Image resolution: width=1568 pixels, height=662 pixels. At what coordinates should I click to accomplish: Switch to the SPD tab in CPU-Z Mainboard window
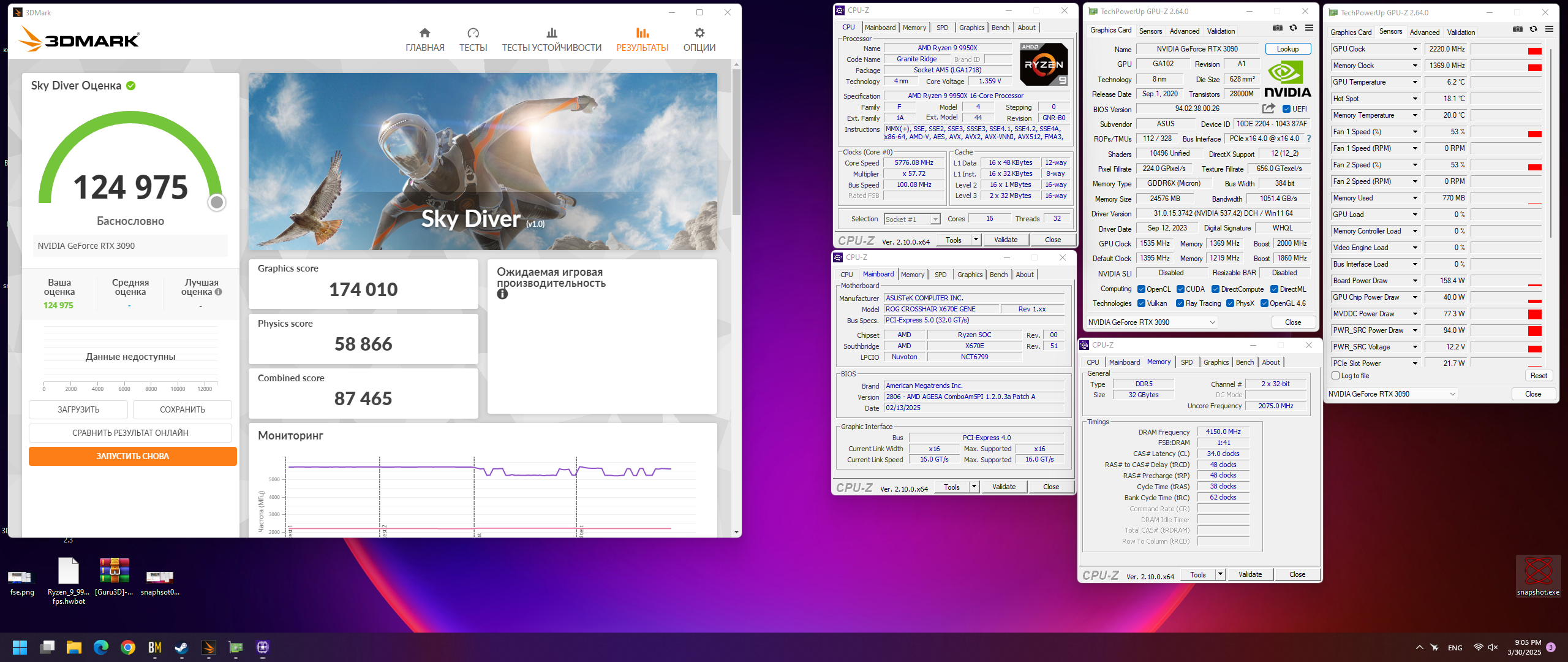pyautogui.click(x=940, y=275)
